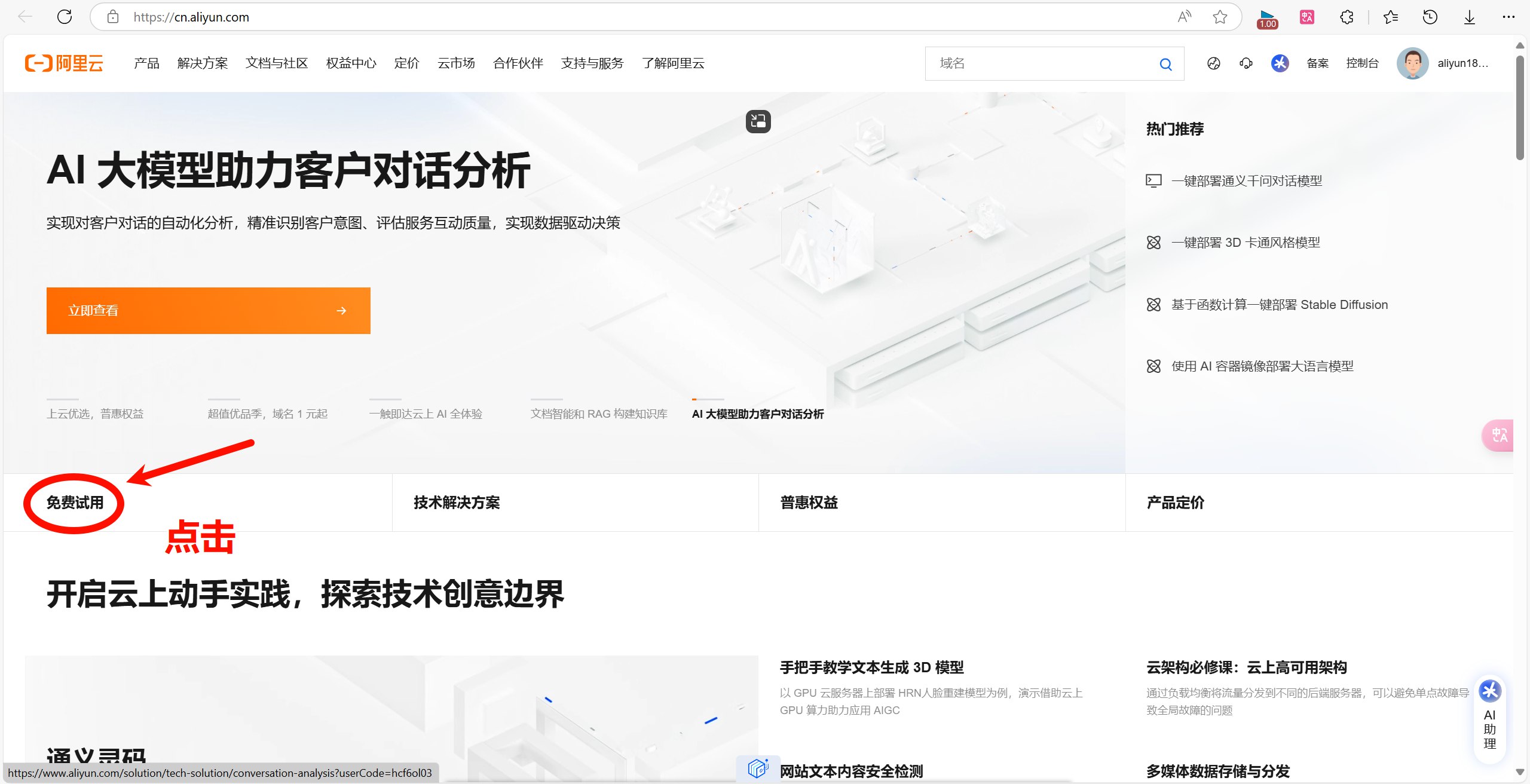Switch to the 技术解决方案 tab
Viewport: 1530px width, 784px height.
457,503
